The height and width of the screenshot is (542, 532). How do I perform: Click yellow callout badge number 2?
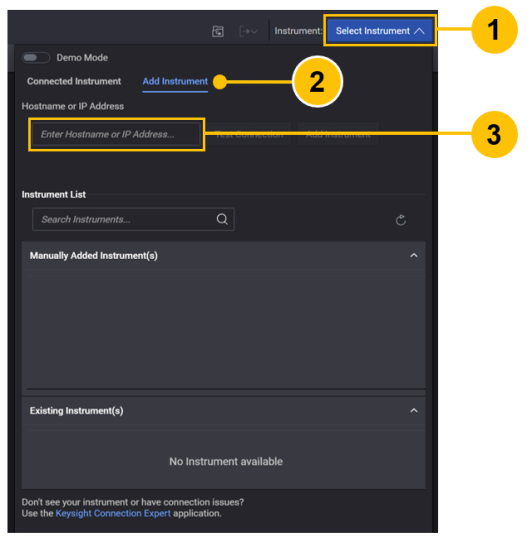(x=317, y=82)
